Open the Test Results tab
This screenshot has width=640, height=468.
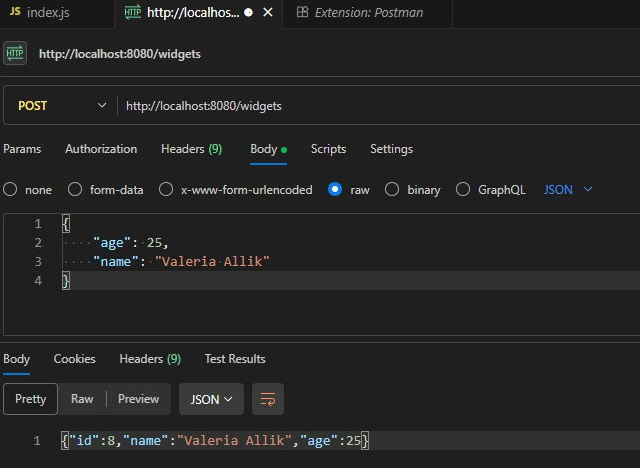pos(235,359)
